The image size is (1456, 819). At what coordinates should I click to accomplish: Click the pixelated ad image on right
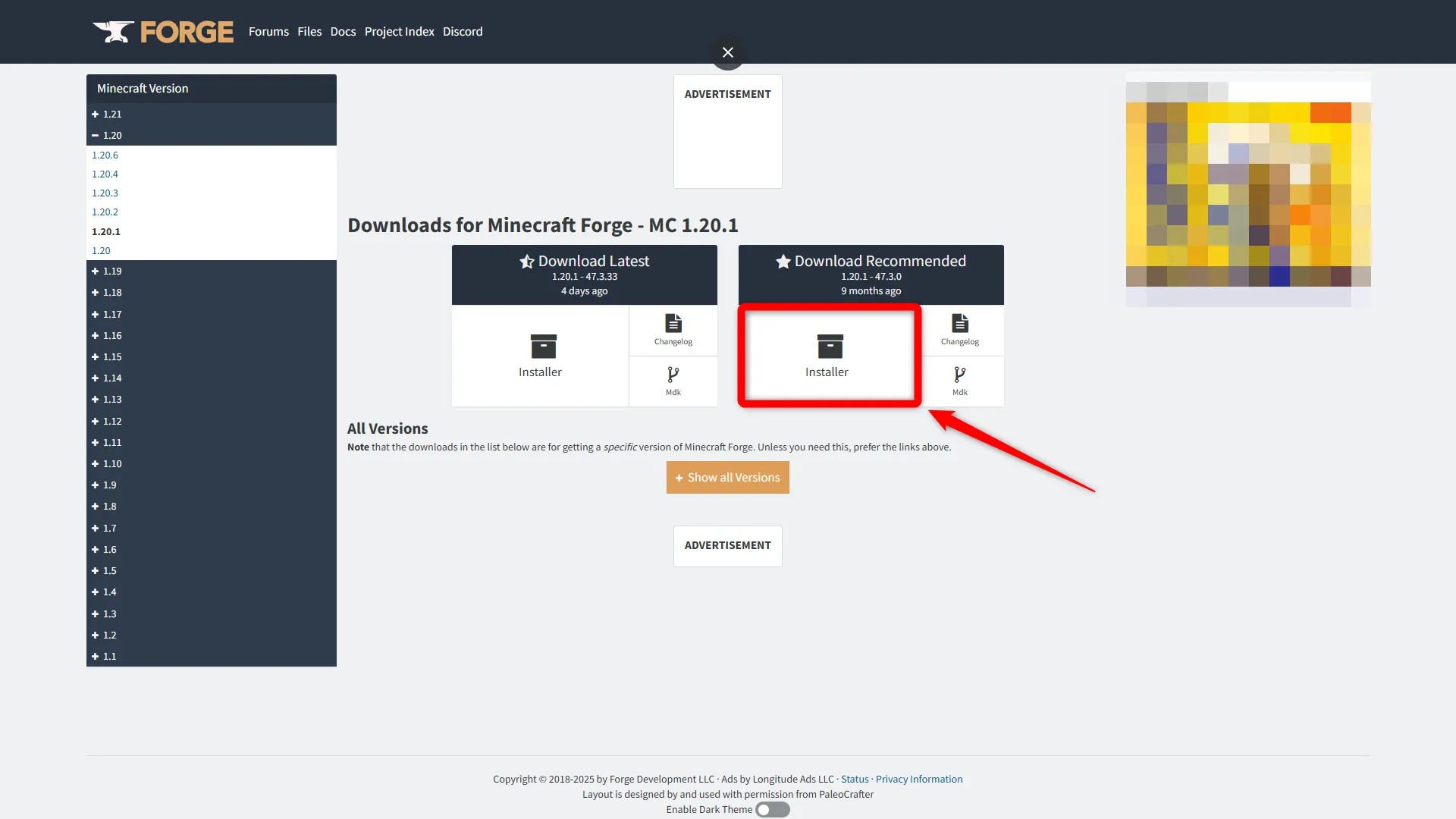[x=1248, y=190]
